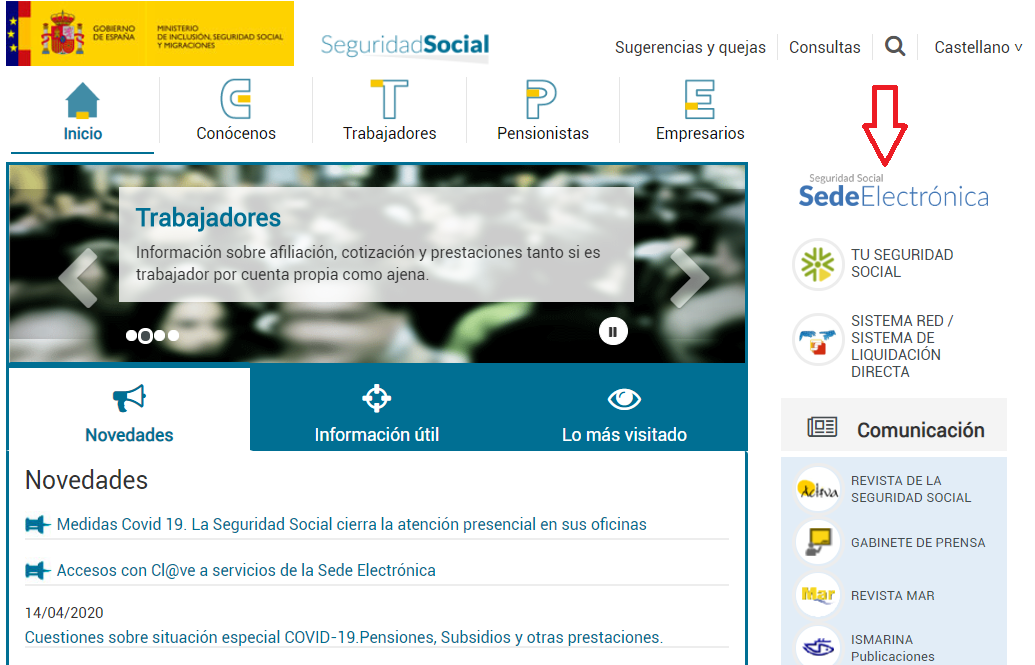The image size is (1035, 665).
Task: Click the ISMARINA Publicaciones icon
Action: click(x=818, y=646)
